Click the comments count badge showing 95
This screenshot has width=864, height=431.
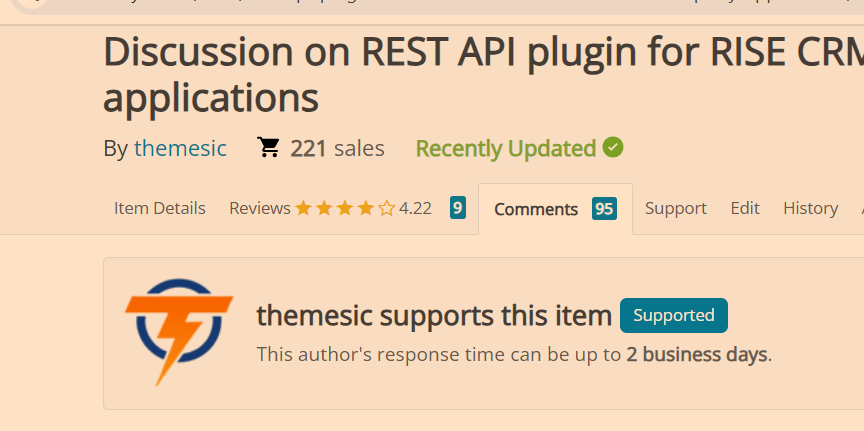click(x=603, y=208)
